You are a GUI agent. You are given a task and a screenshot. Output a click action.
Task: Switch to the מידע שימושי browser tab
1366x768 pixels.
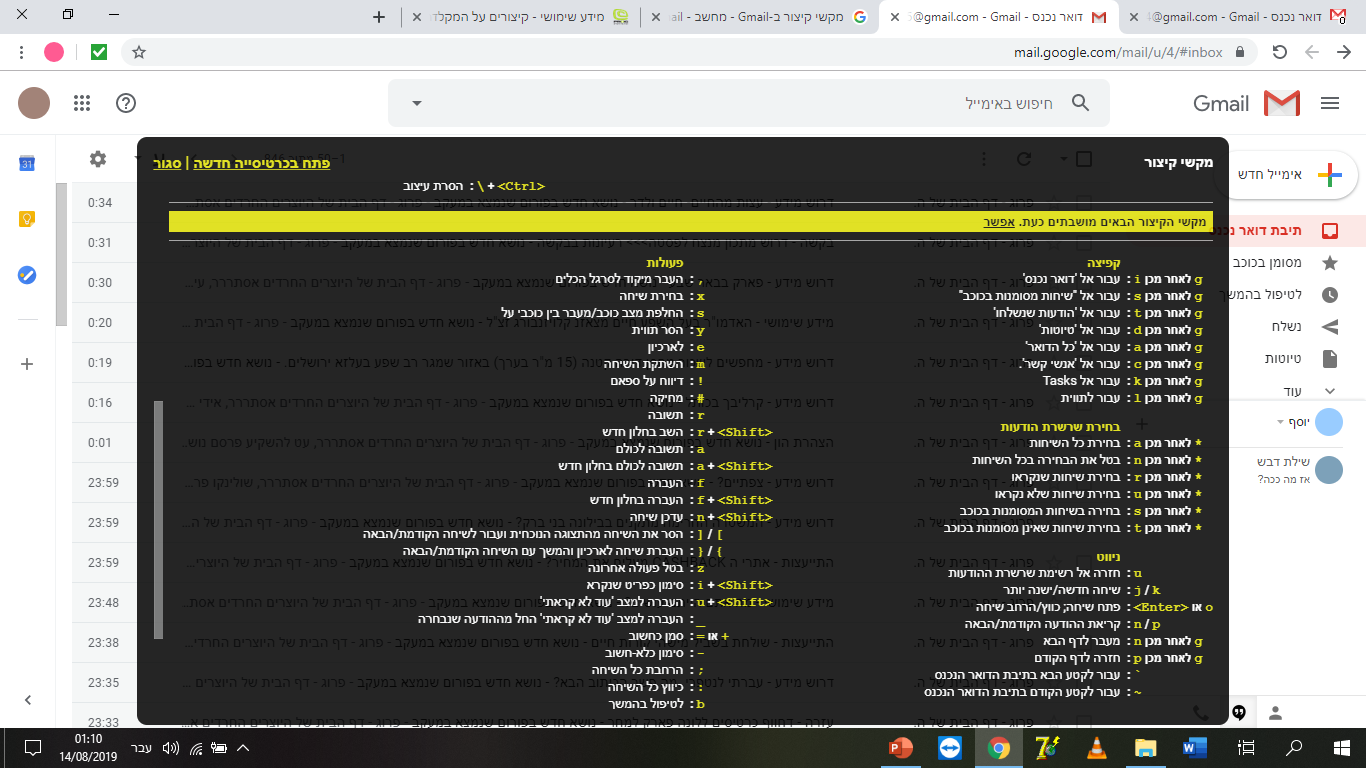coord(519,17)
